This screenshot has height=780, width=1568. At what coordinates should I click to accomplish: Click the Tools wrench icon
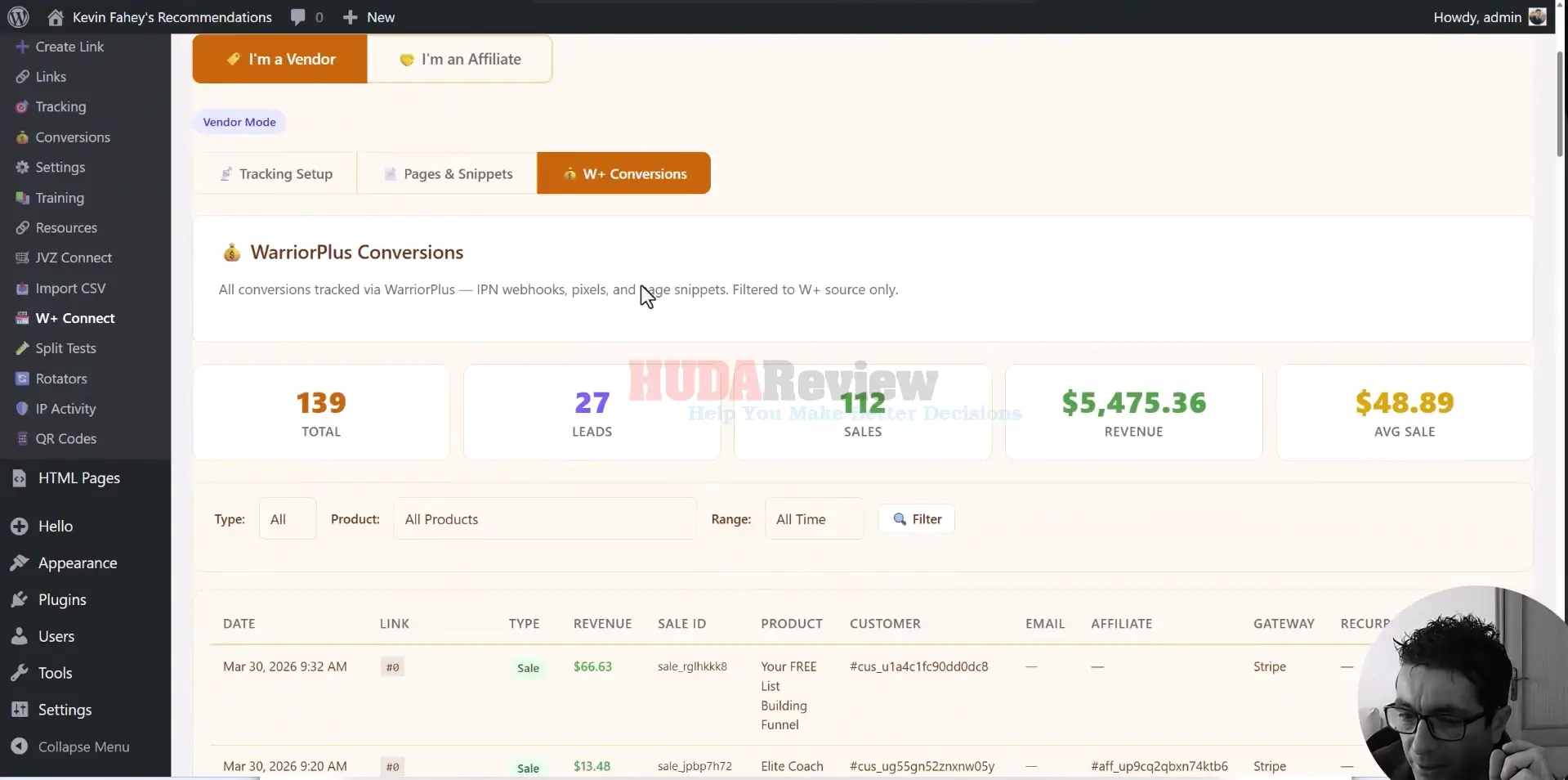click(x=20, y=674)
